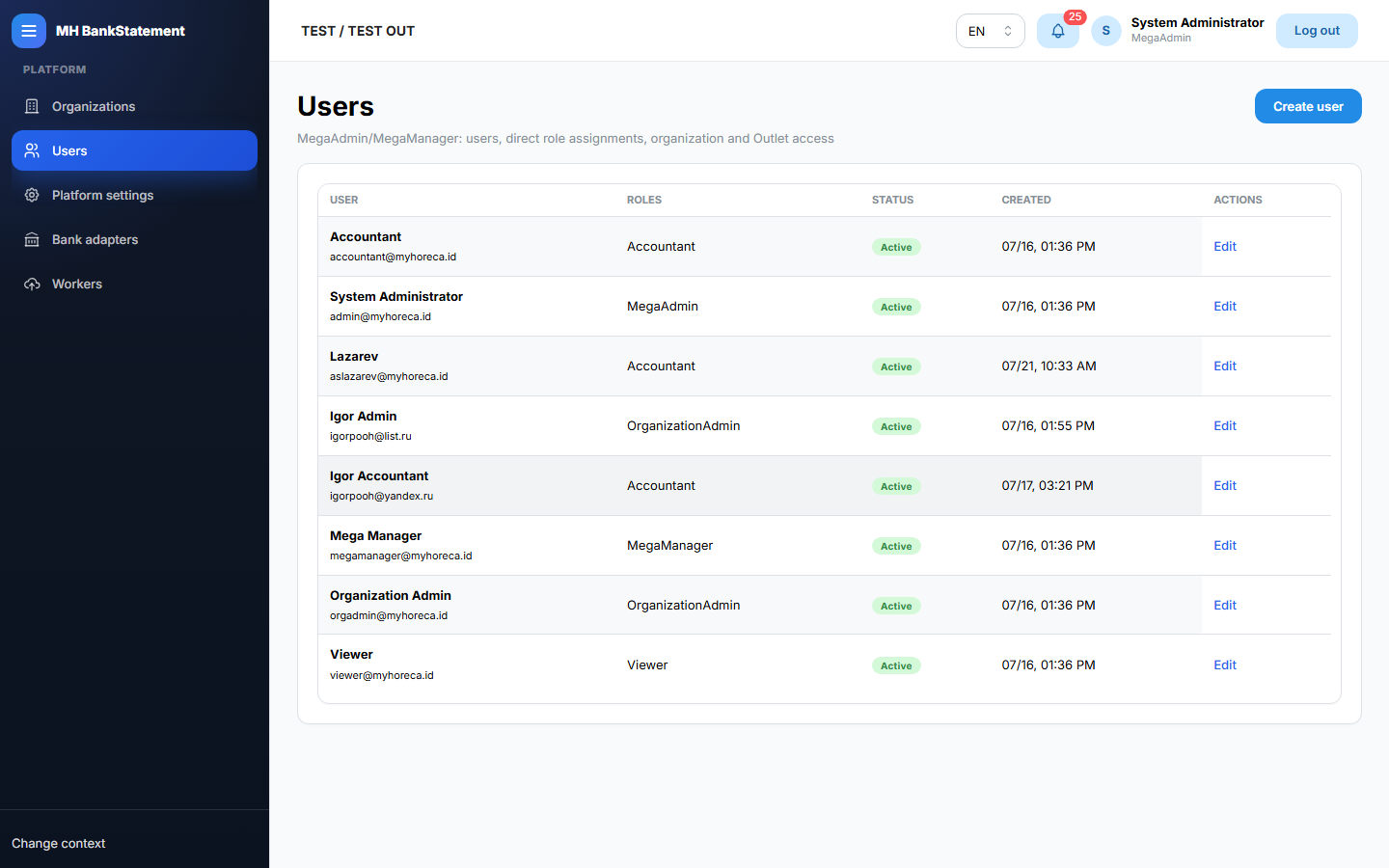Click the igorpooh@list.ru email
This screenshot has height=868, width=1389.
370,436
